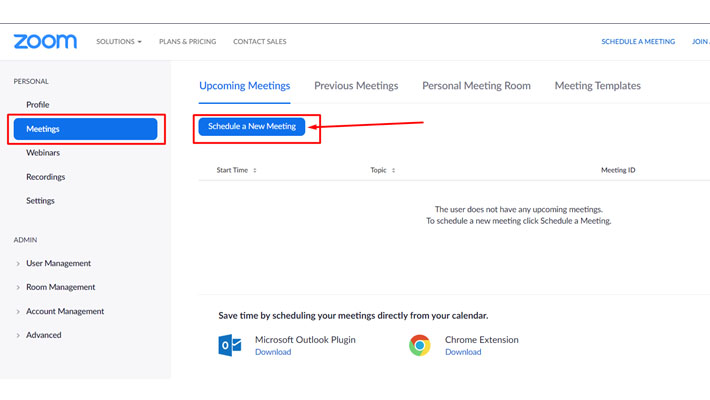
Task: Click Schedule a New Meeting button
Action: pos(252,126)
